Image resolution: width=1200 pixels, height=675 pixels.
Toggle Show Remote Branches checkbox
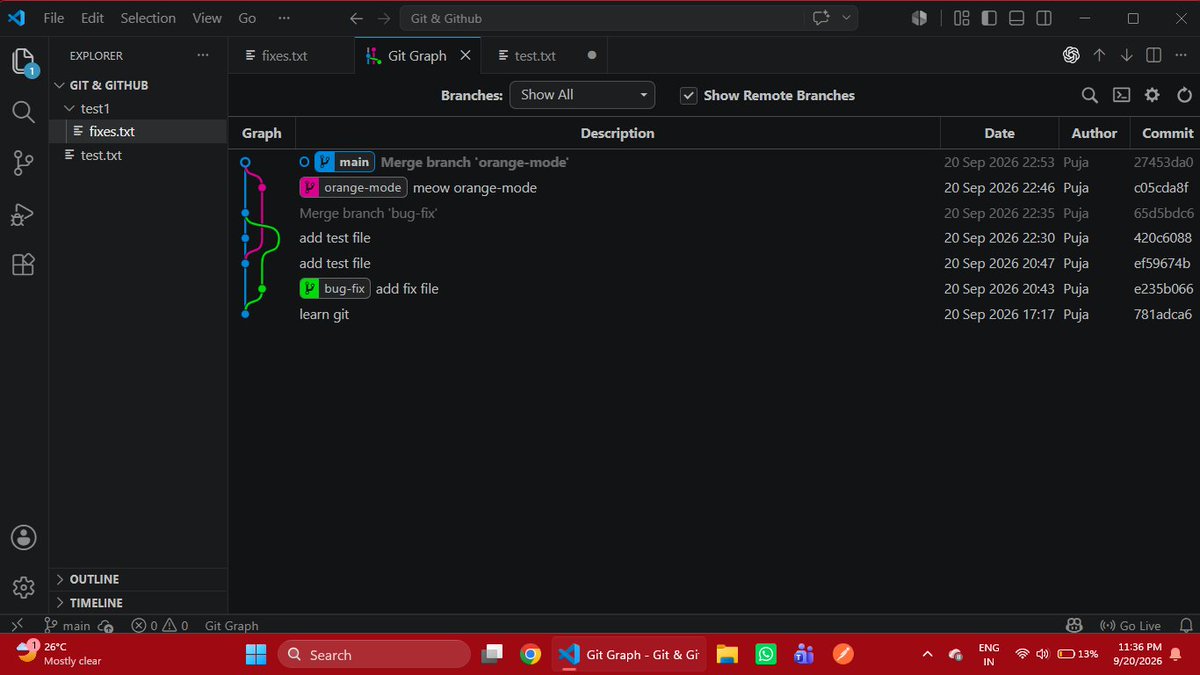pyautogui.click(x=688, y=95)
